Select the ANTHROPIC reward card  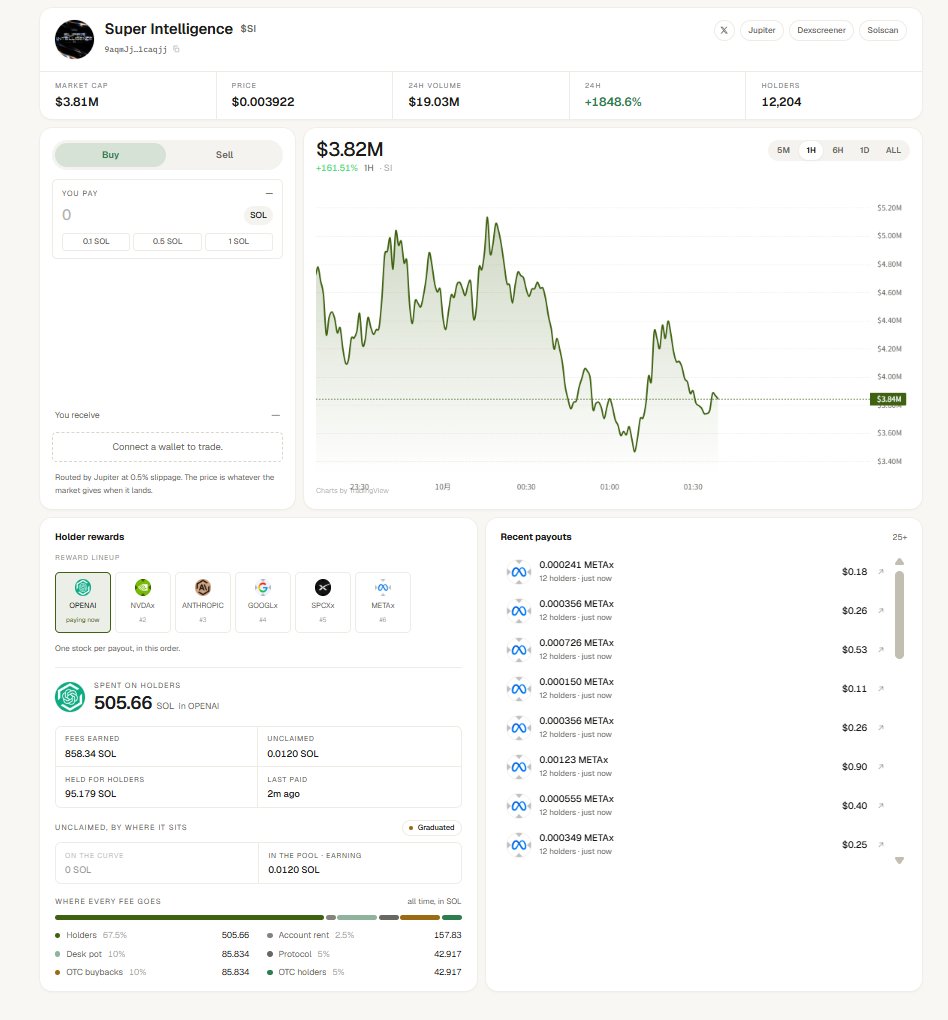[202, 602]
